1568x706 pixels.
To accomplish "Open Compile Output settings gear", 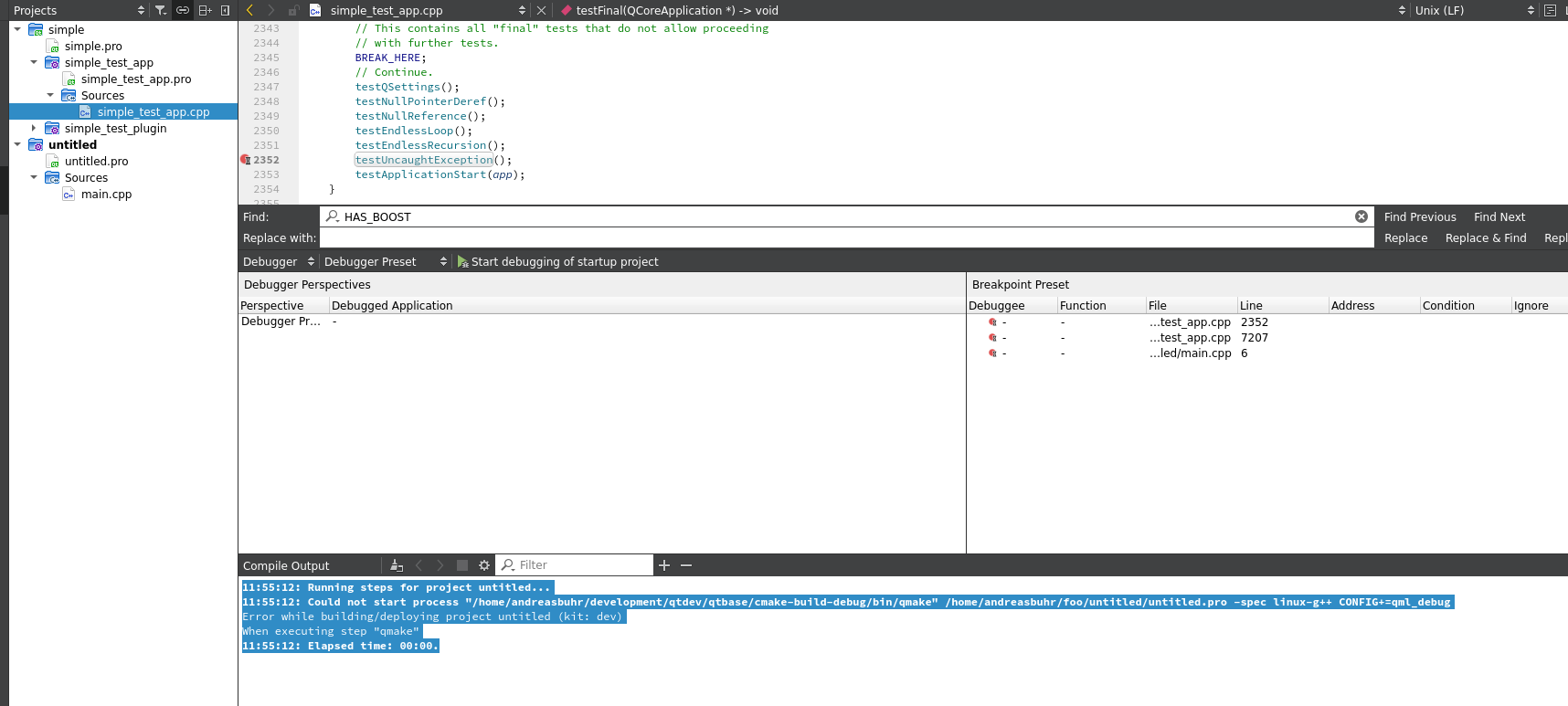I will [x=484, y=565].
